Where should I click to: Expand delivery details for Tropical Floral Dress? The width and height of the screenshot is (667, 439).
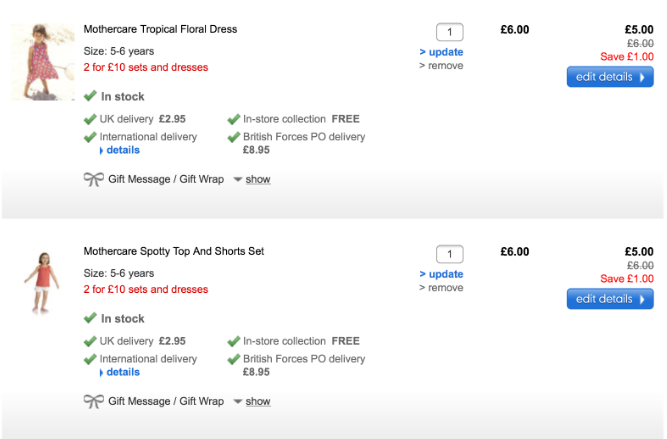tap(122, 150)
